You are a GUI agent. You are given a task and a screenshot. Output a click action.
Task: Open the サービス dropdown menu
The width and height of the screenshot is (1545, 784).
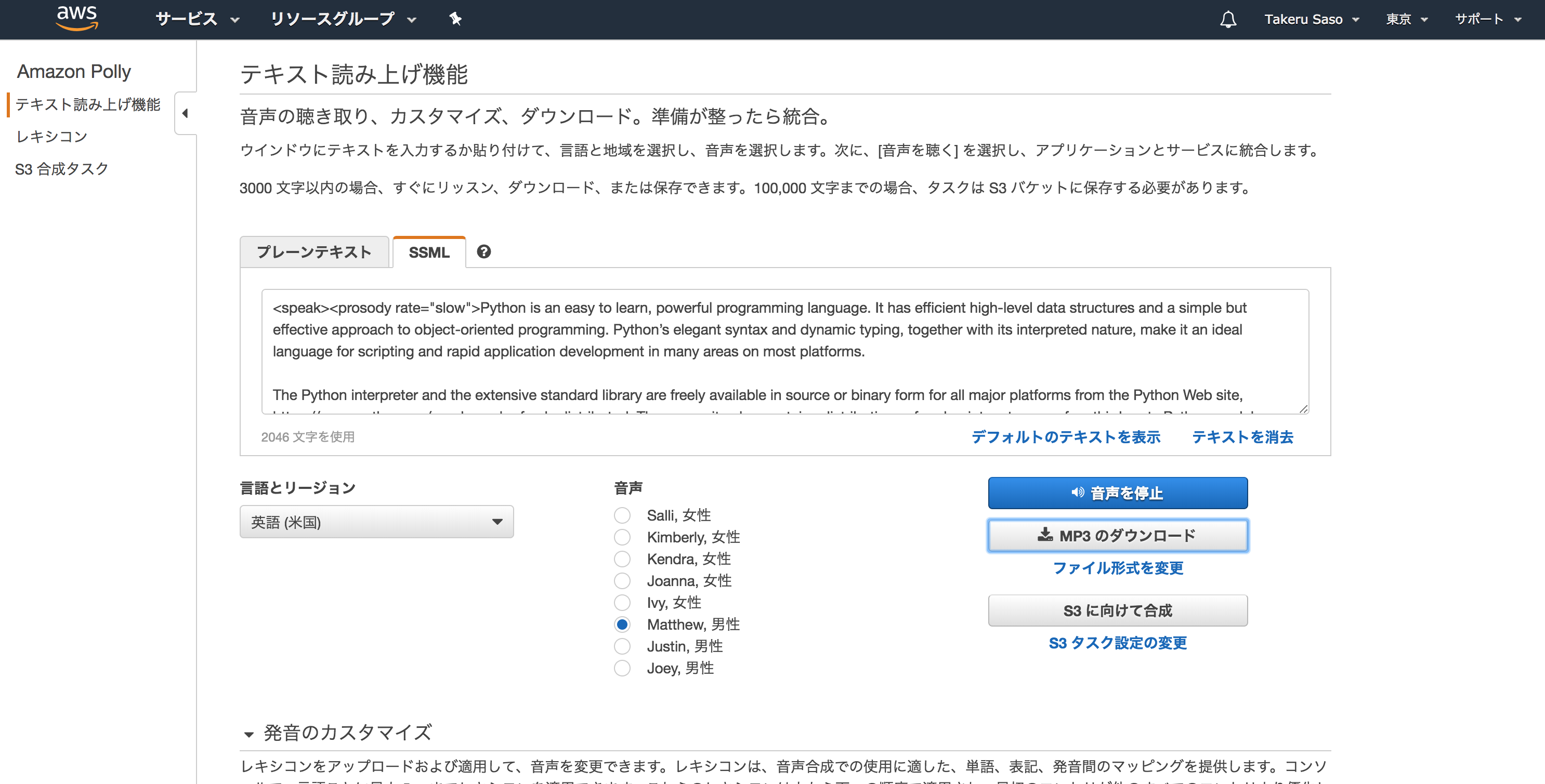click(x=198, y=19)
